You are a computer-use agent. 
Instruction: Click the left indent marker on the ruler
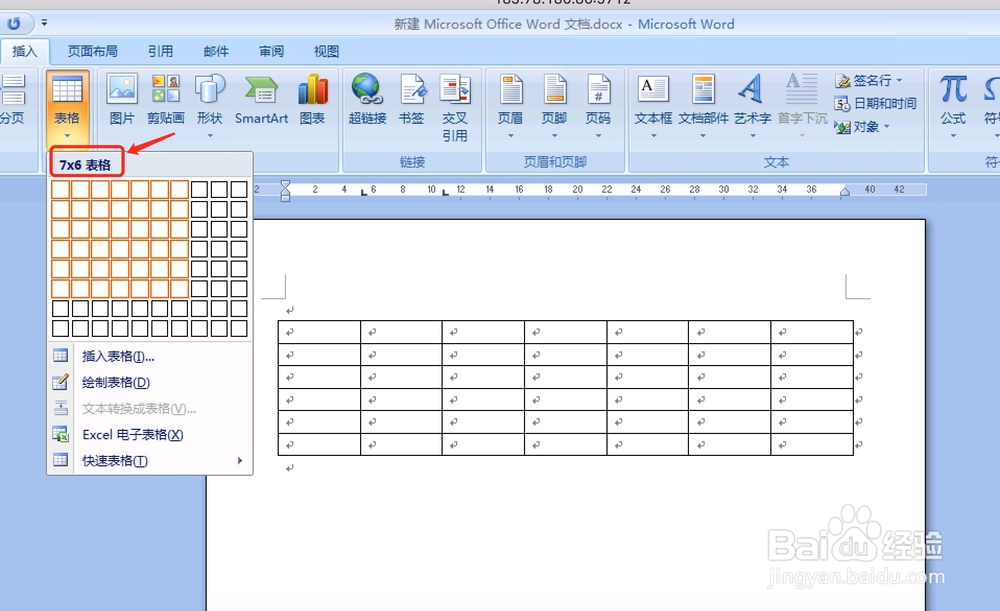[285, 190]
